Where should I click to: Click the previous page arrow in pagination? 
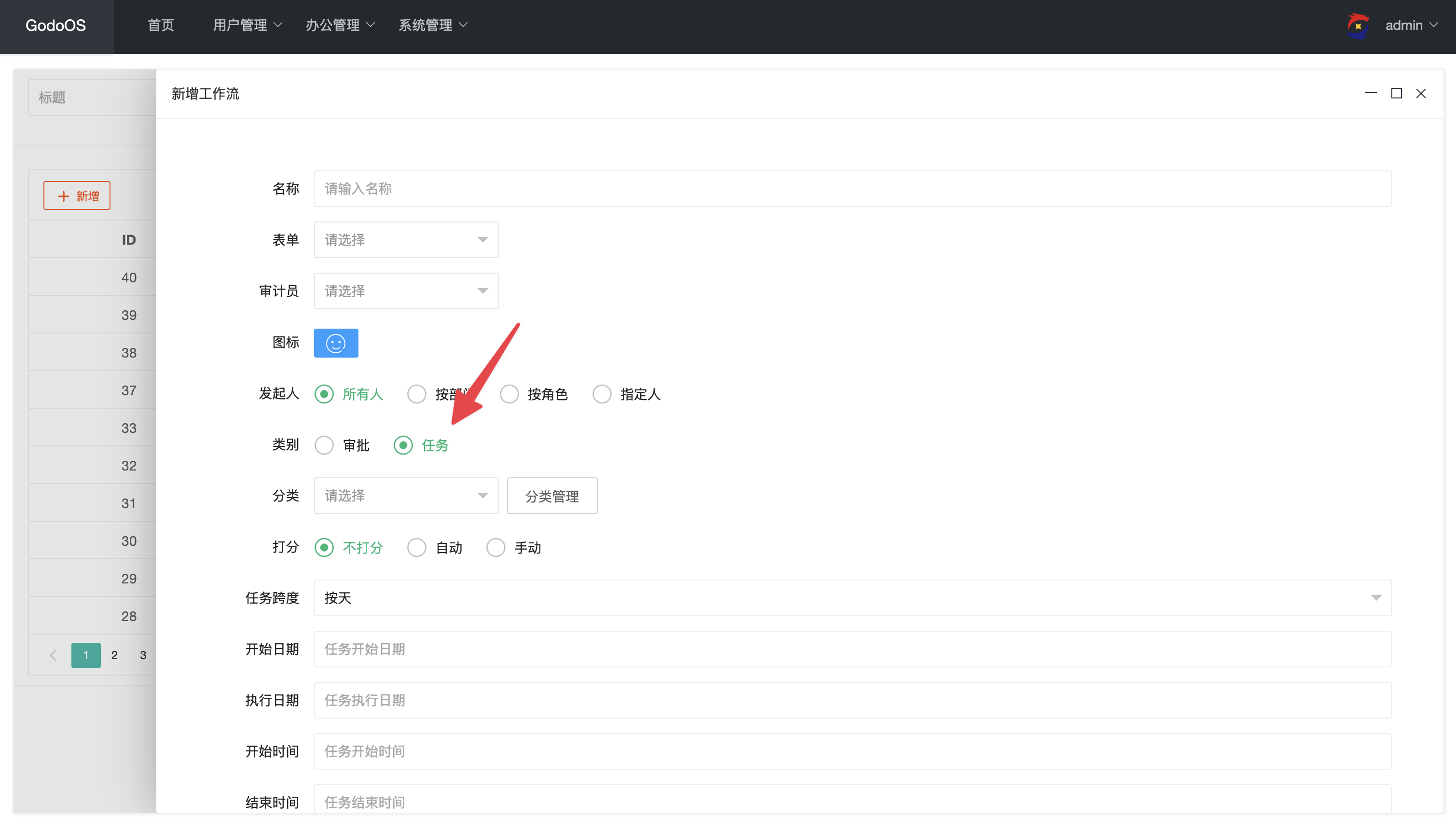click(x=53, y=655)
